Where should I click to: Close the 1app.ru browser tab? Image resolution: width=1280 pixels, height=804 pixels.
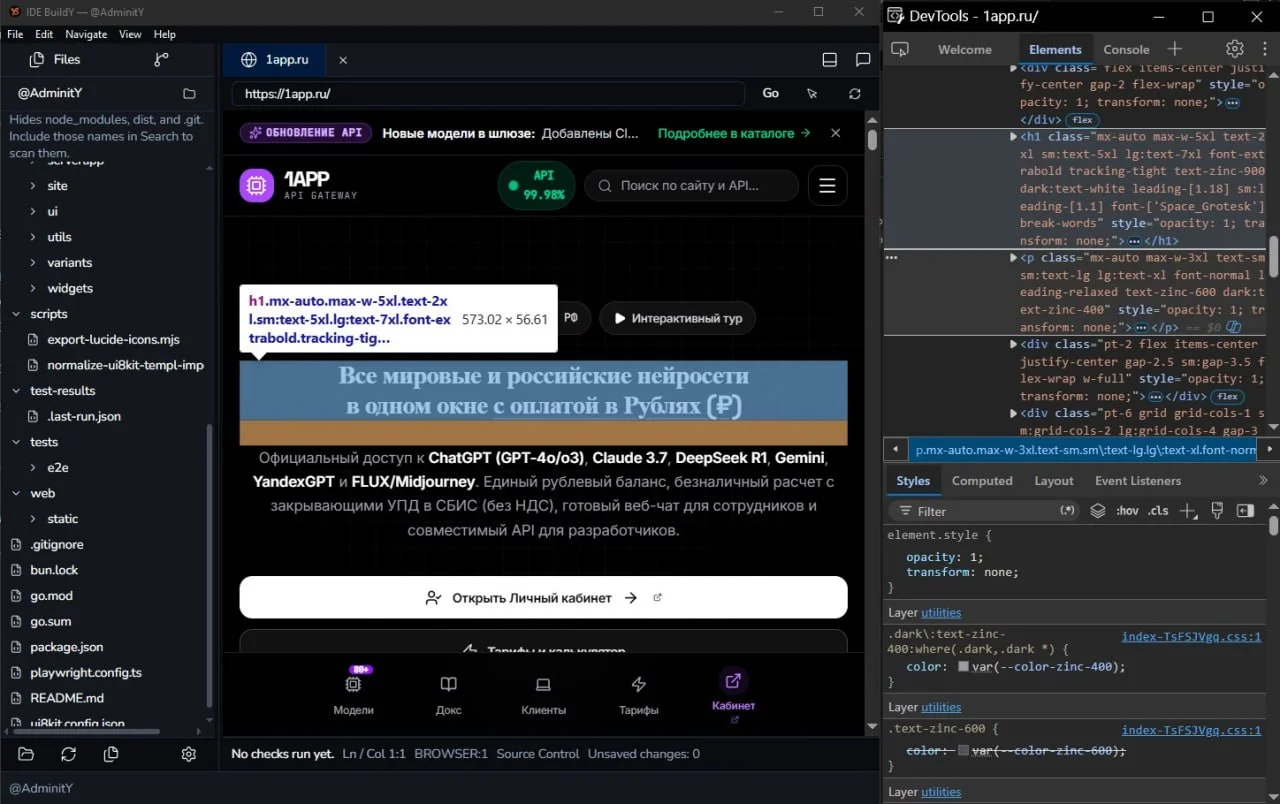click(343, 60)
